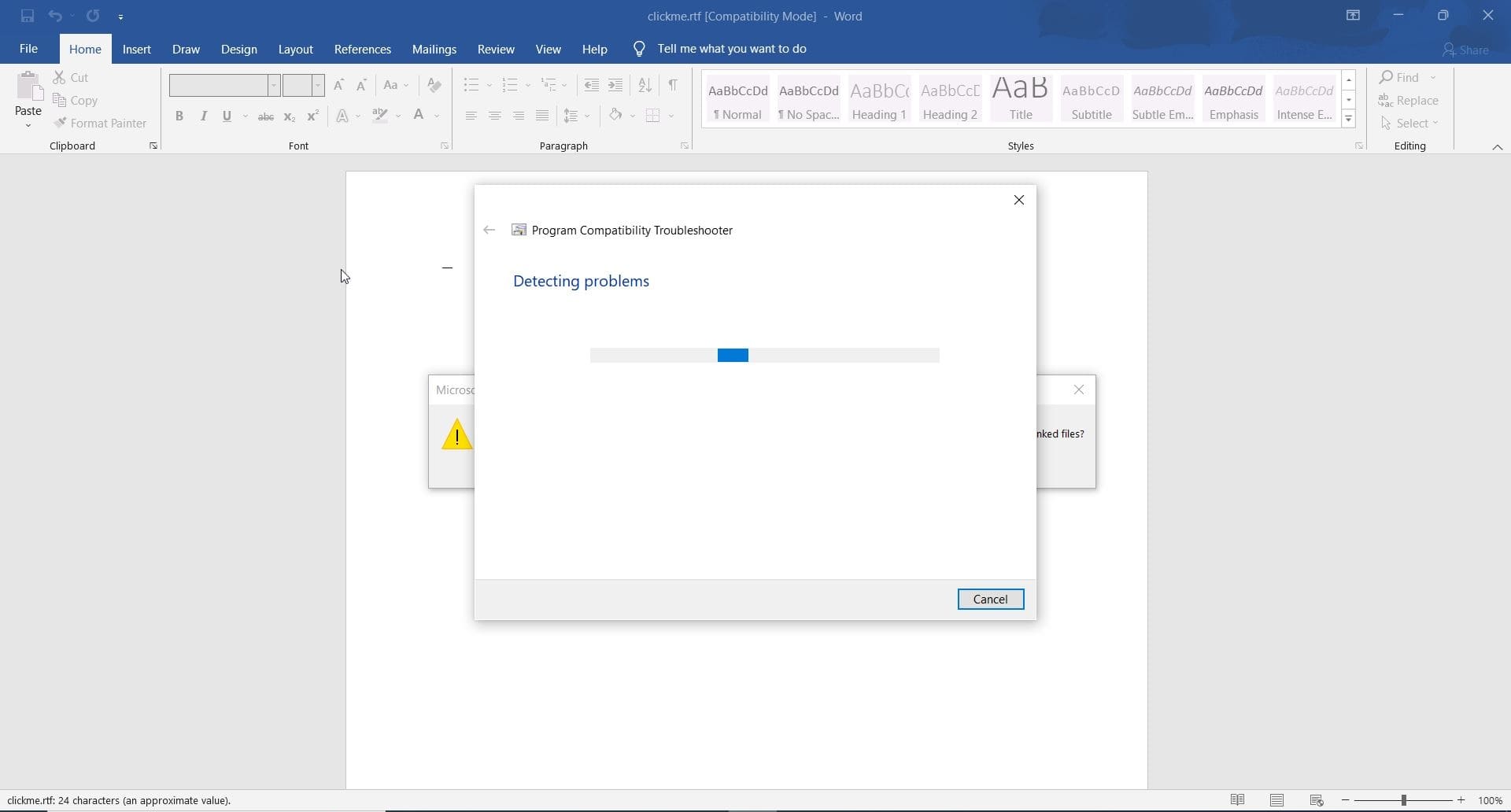Expand the Styles gallery More arrow

click(x=1349, y=119)
